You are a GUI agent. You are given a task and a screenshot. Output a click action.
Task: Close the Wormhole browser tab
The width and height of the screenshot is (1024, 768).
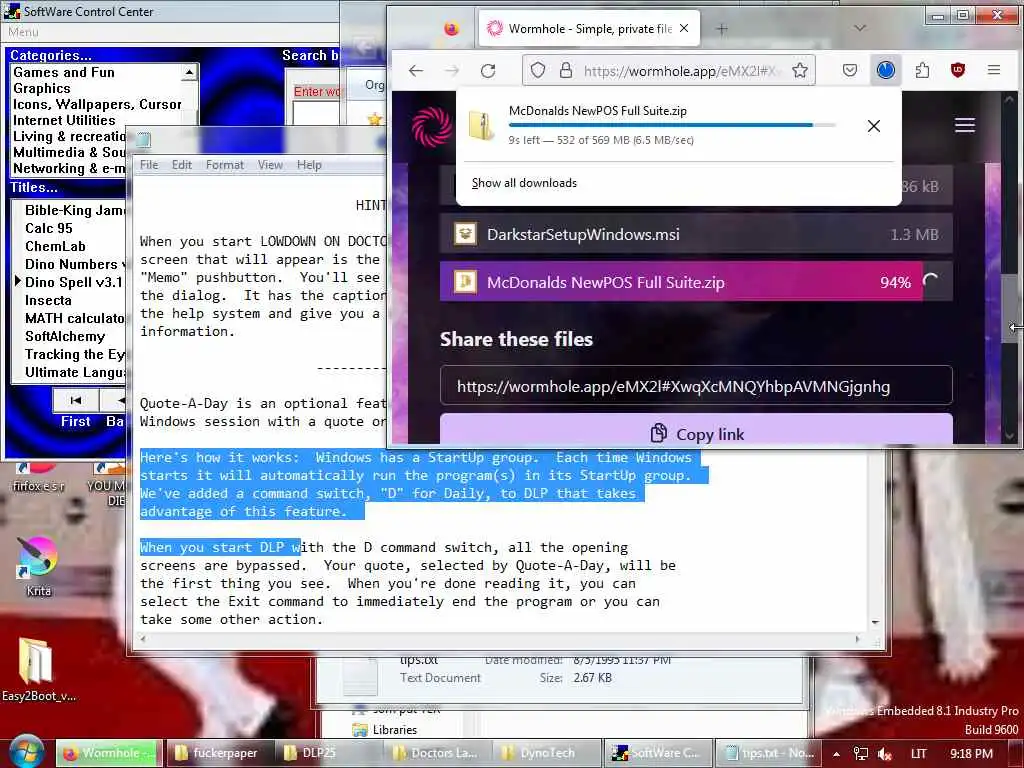coord(684,28)
